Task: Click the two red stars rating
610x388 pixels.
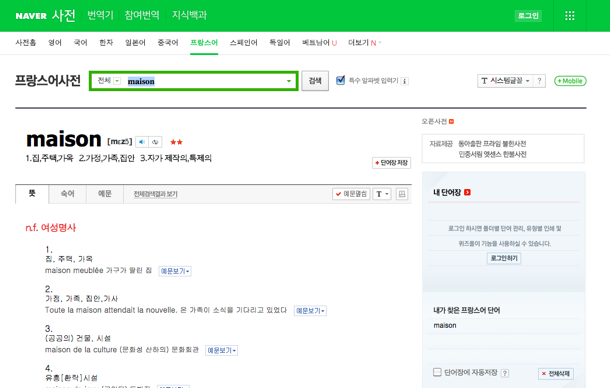Action: [176, 142]
